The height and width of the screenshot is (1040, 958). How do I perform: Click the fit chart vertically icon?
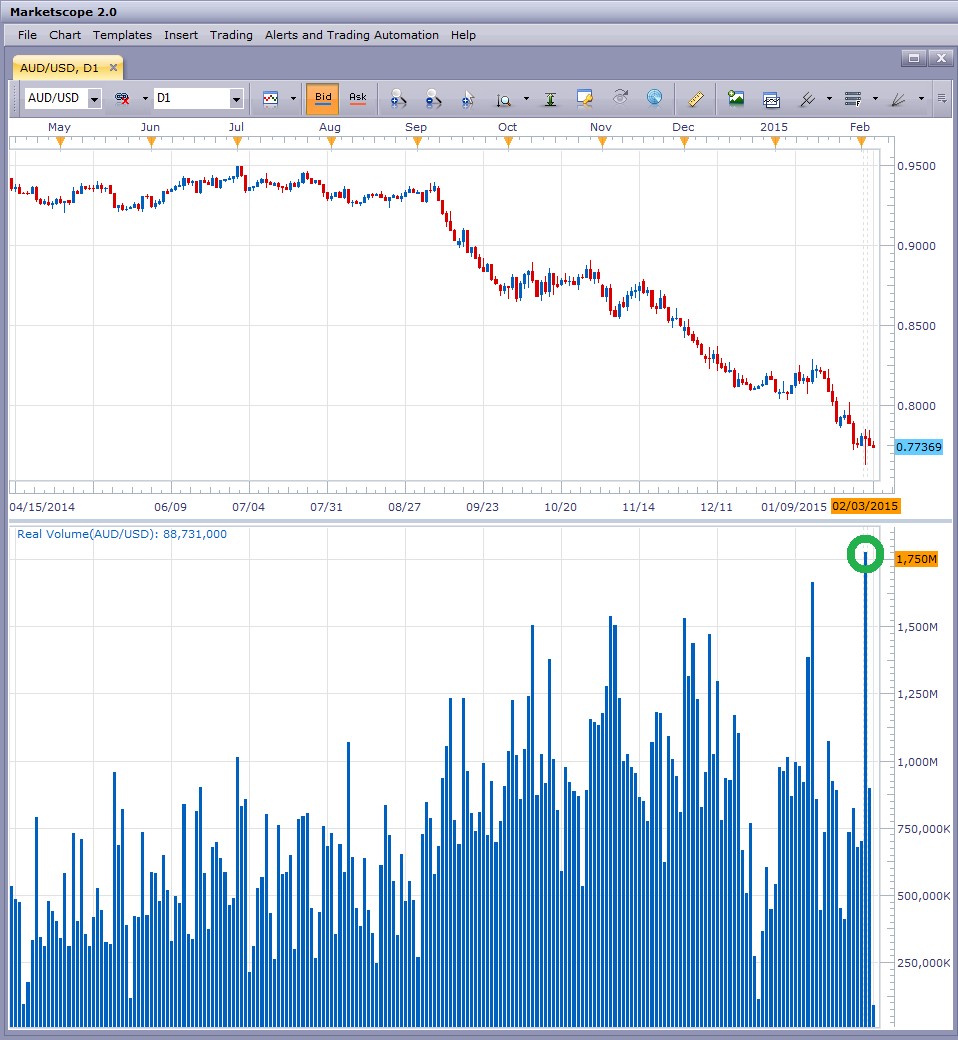(551, 99)
